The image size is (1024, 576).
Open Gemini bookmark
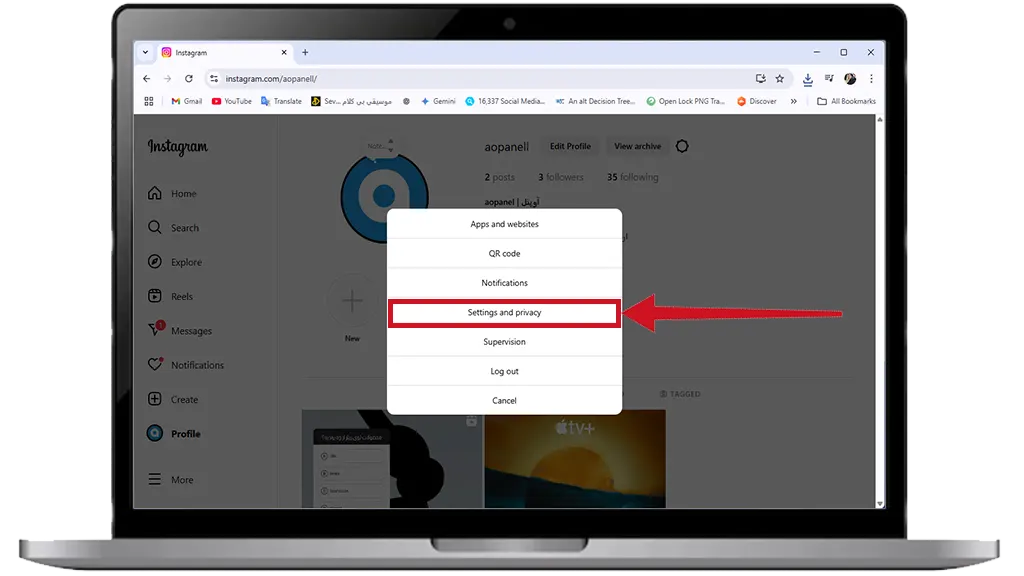(438, 101)
